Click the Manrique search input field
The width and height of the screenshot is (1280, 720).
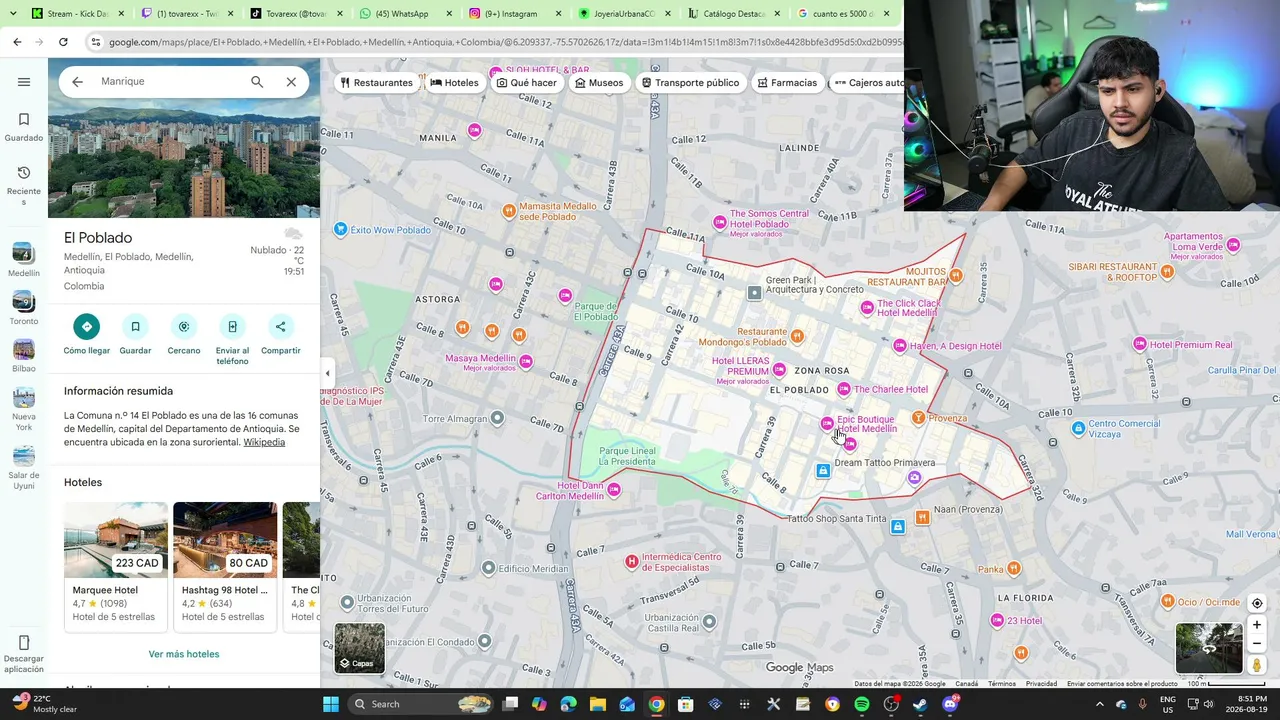tap(168, 82)
